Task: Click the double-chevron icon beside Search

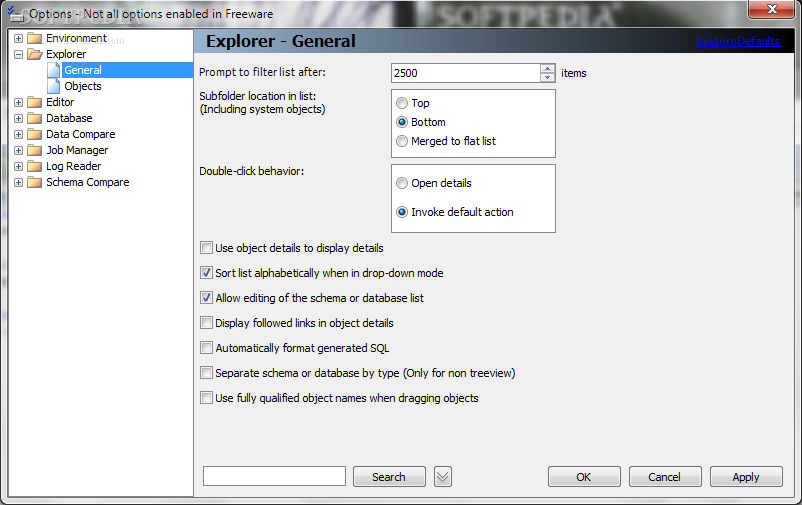Action: 442,477
